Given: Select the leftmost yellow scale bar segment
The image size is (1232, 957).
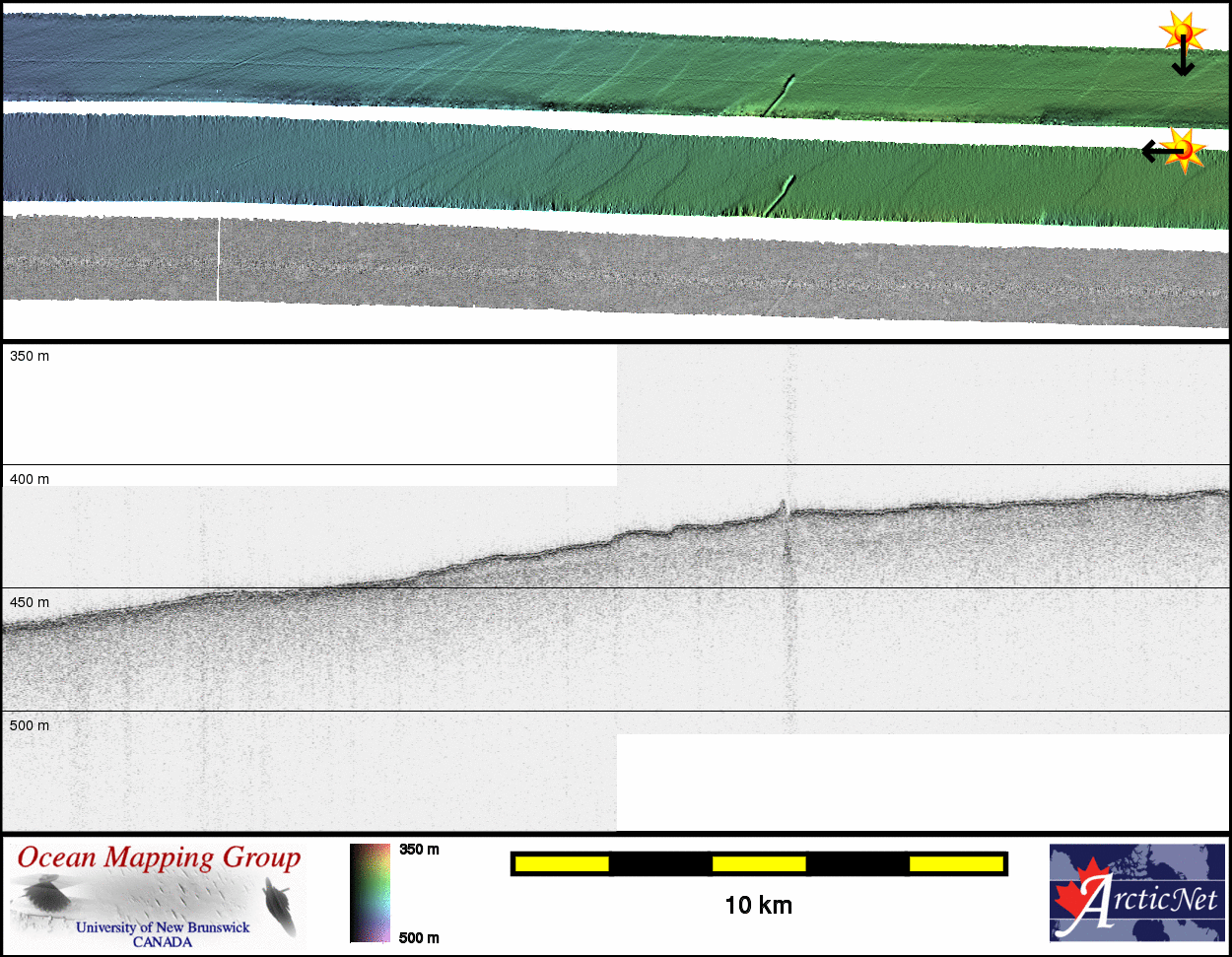Looking at the screenshot, I should click(561, 864).
